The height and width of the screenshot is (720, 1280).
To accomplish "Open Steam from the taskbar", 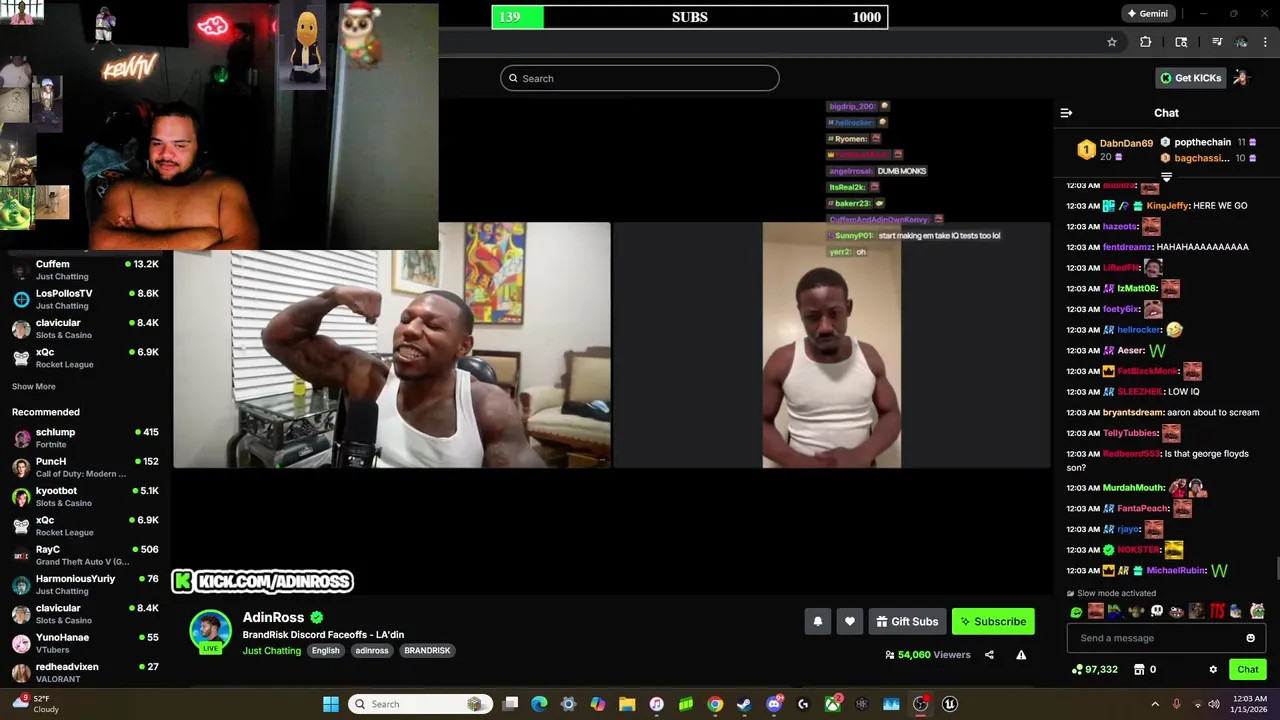I will 744,704.
